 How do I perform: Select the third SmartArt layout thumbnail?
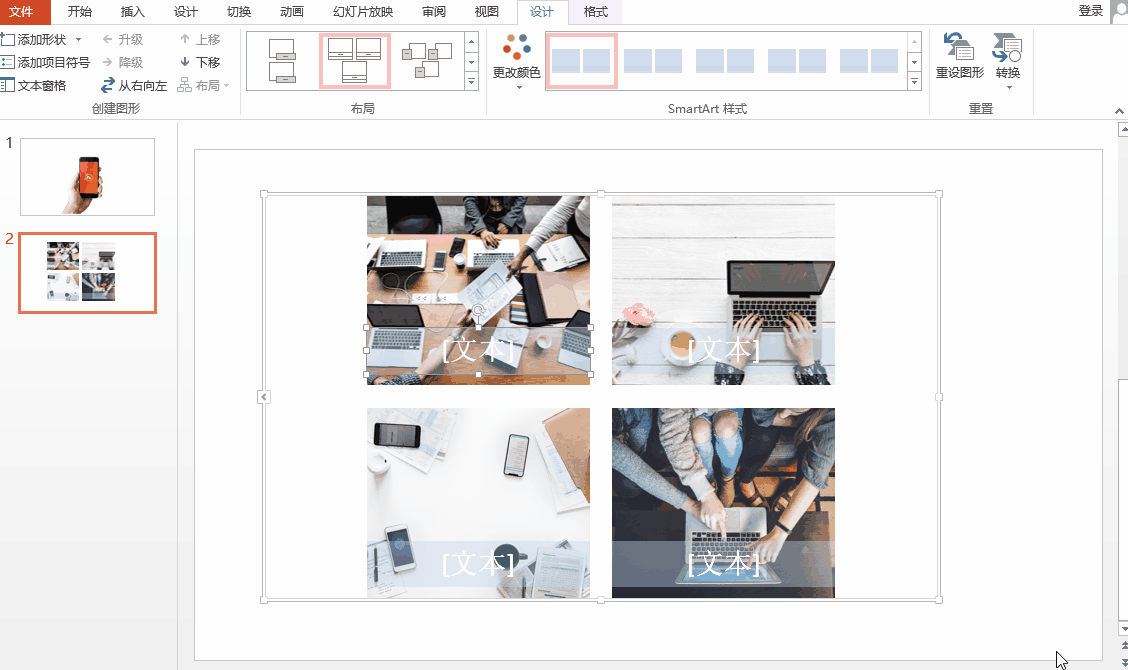pos(427,61)
